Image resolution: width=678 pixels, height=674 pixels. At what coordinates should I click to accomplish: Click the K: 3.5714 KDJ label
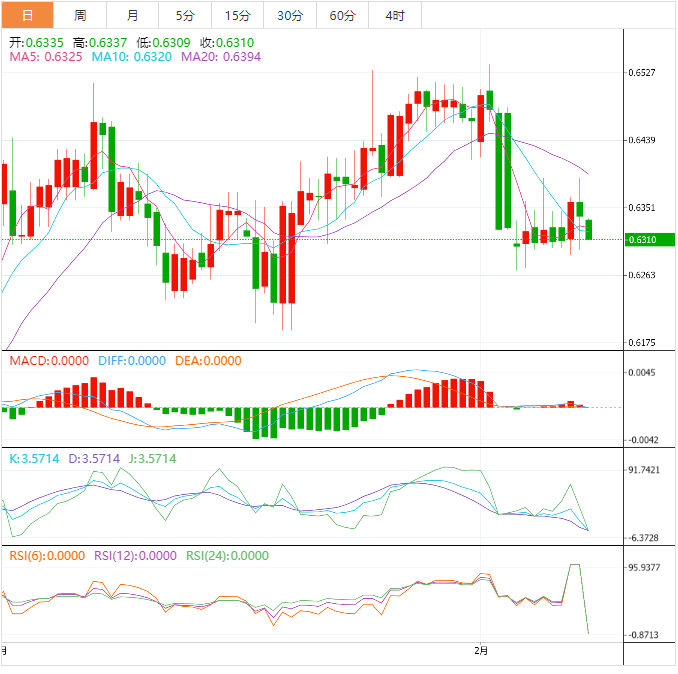point(35,459)
